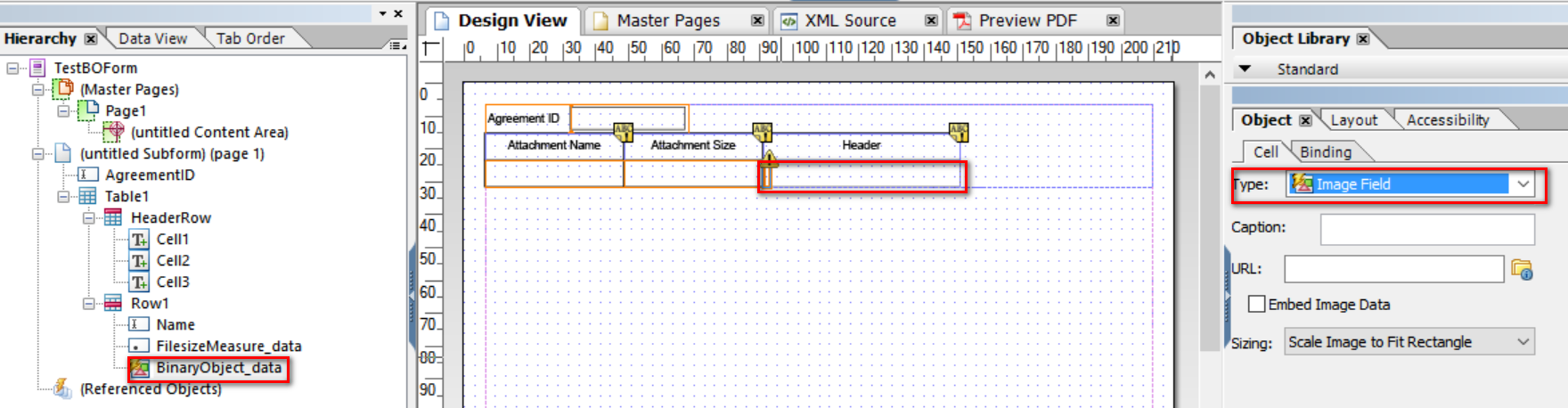Collapse the Page1 tree node
The height and width of the screenshot is (408, 1568).
(64, 110)
